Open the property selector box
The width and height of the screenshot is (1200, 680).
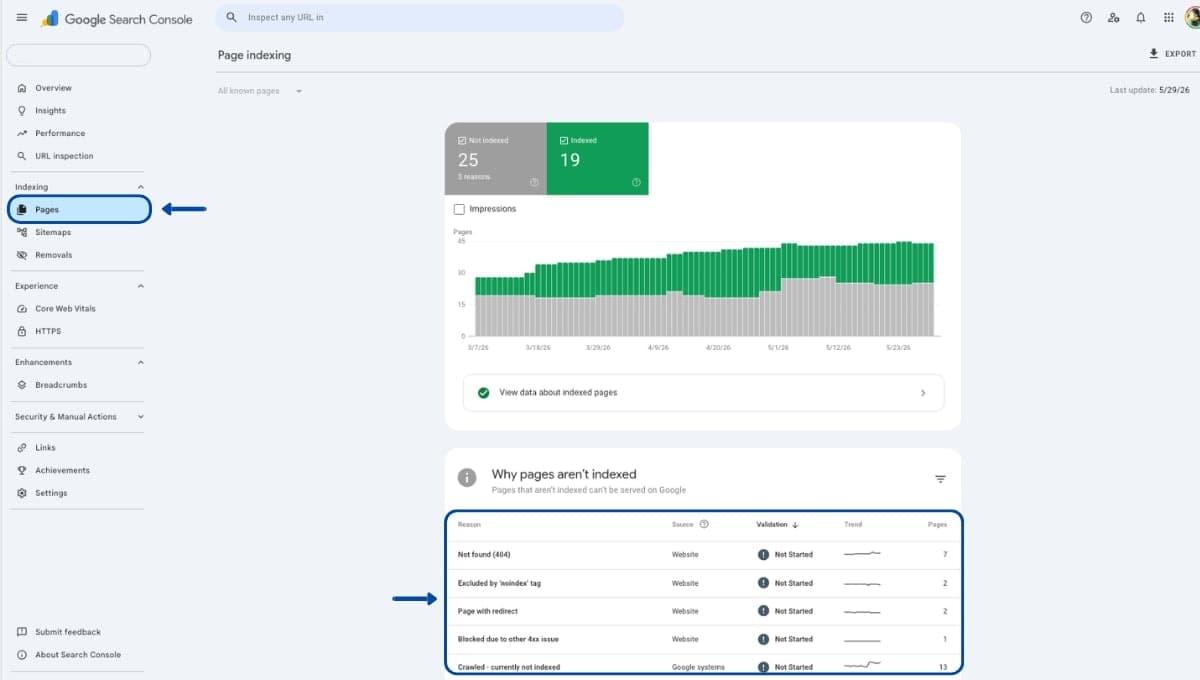78,55
